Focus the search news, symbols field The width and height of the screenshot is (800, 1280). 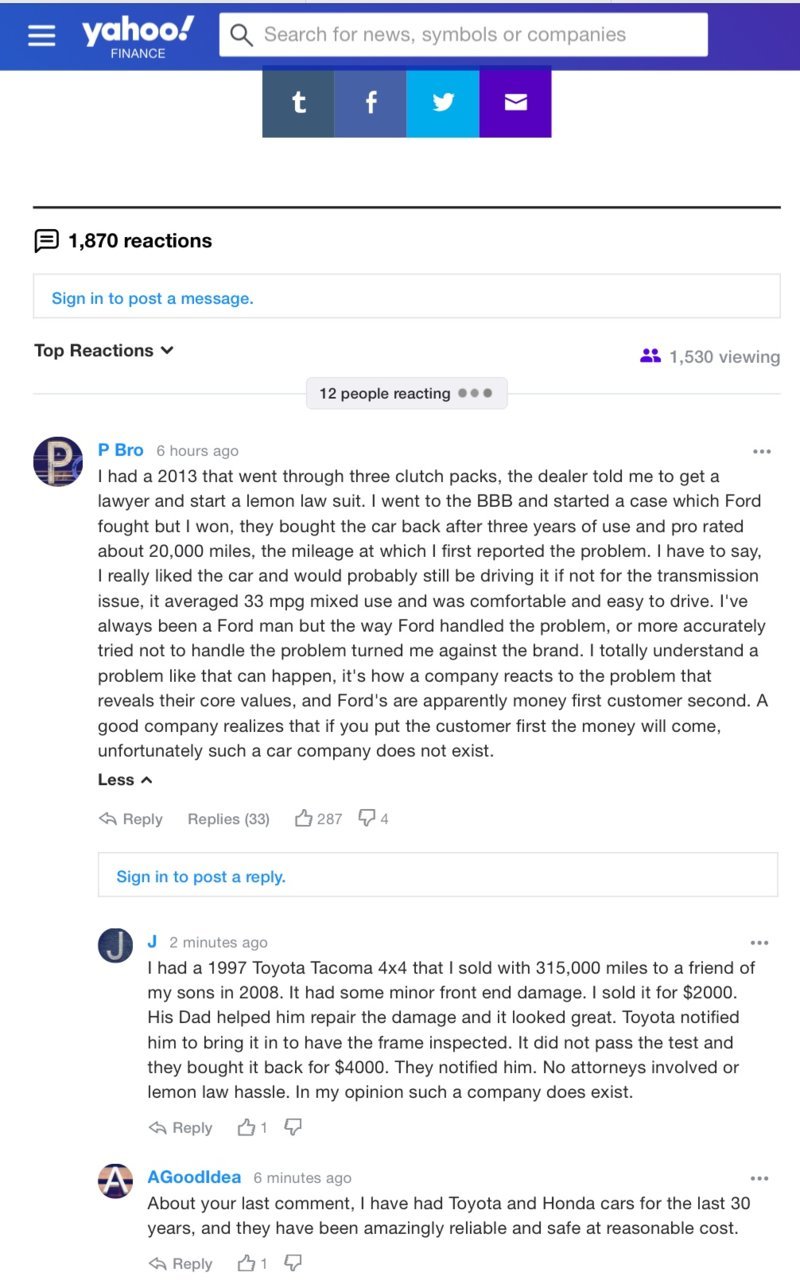click(x=463, y=35)
